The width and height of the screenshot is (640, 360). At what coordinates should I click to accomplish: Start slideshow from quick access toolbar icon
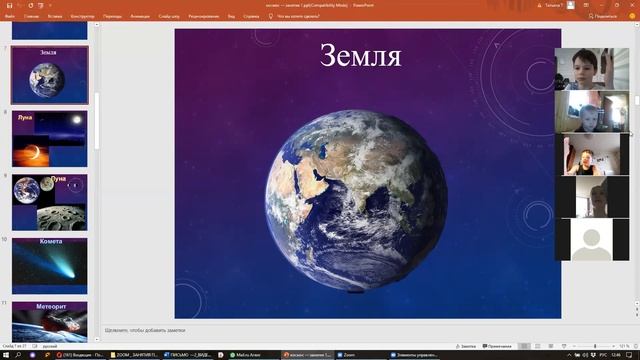click(40, 6)
